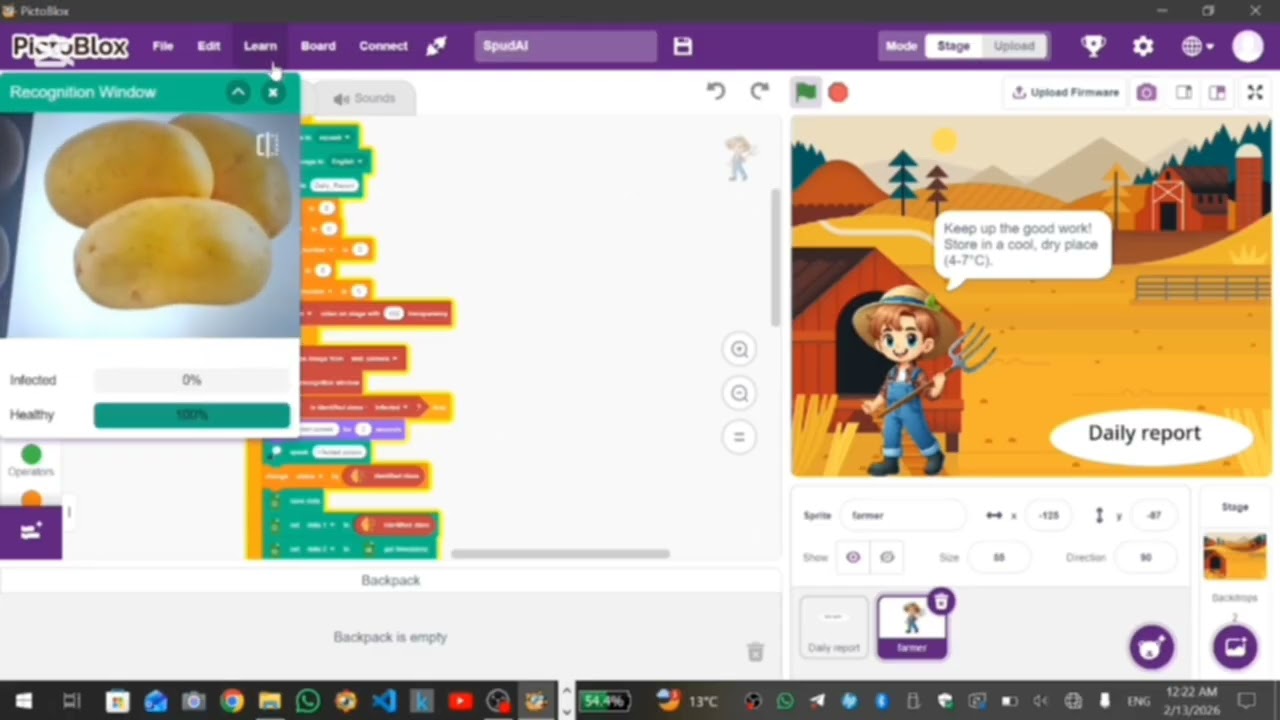Screen dimensions: 1280x720
Task: Click the Upload Firmware button
Action: coord(1065,92)
